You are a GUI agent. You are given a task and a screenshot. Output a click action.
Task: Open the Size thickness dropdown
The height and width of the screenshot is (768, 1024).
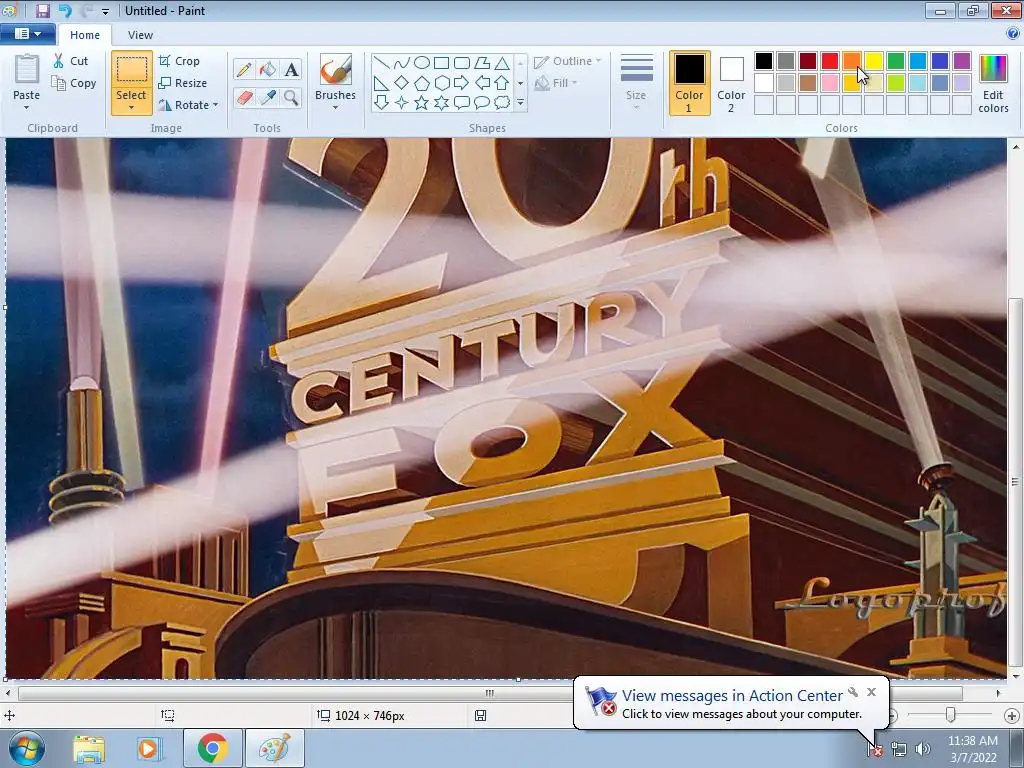click(636, 82)
